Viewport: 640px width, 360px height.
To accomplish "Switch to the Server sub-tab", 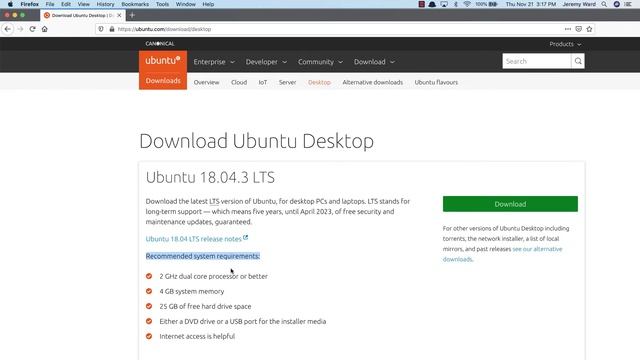I will click(287, 82).
